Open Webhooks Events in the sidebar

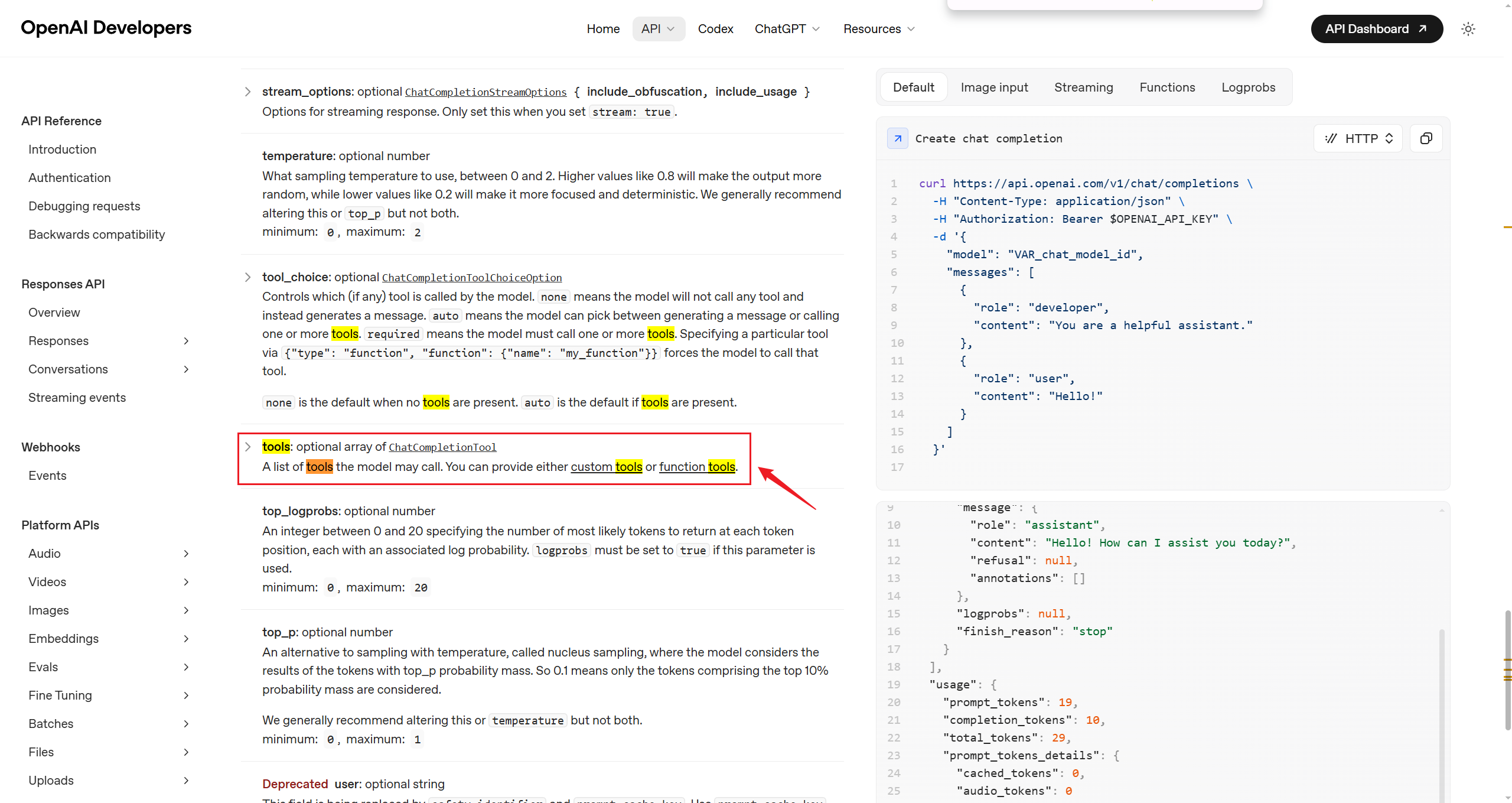pos(47,476)
